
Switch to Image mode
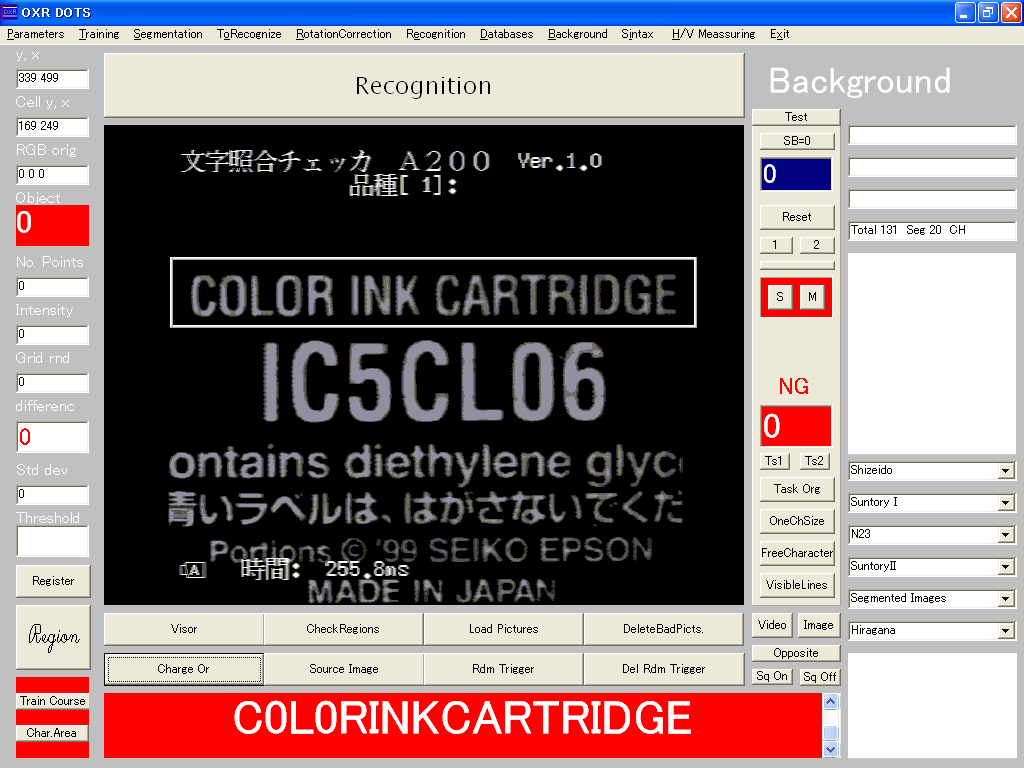(x=818, y=625)
